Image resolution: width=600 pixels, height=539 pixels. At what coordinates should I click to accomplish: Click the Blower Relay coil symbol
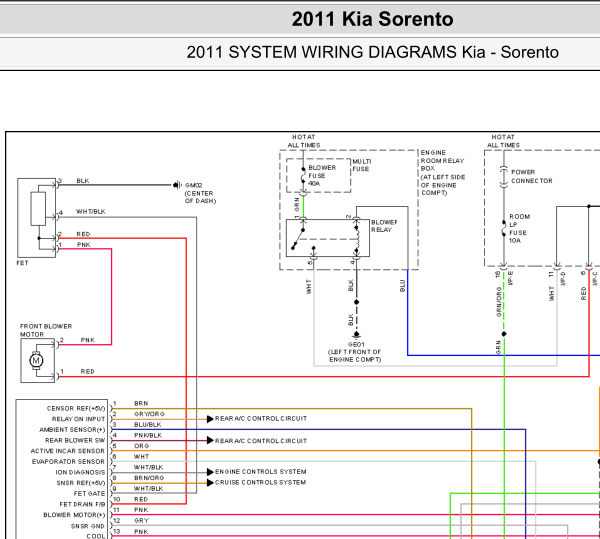click(x=357, y=239)
